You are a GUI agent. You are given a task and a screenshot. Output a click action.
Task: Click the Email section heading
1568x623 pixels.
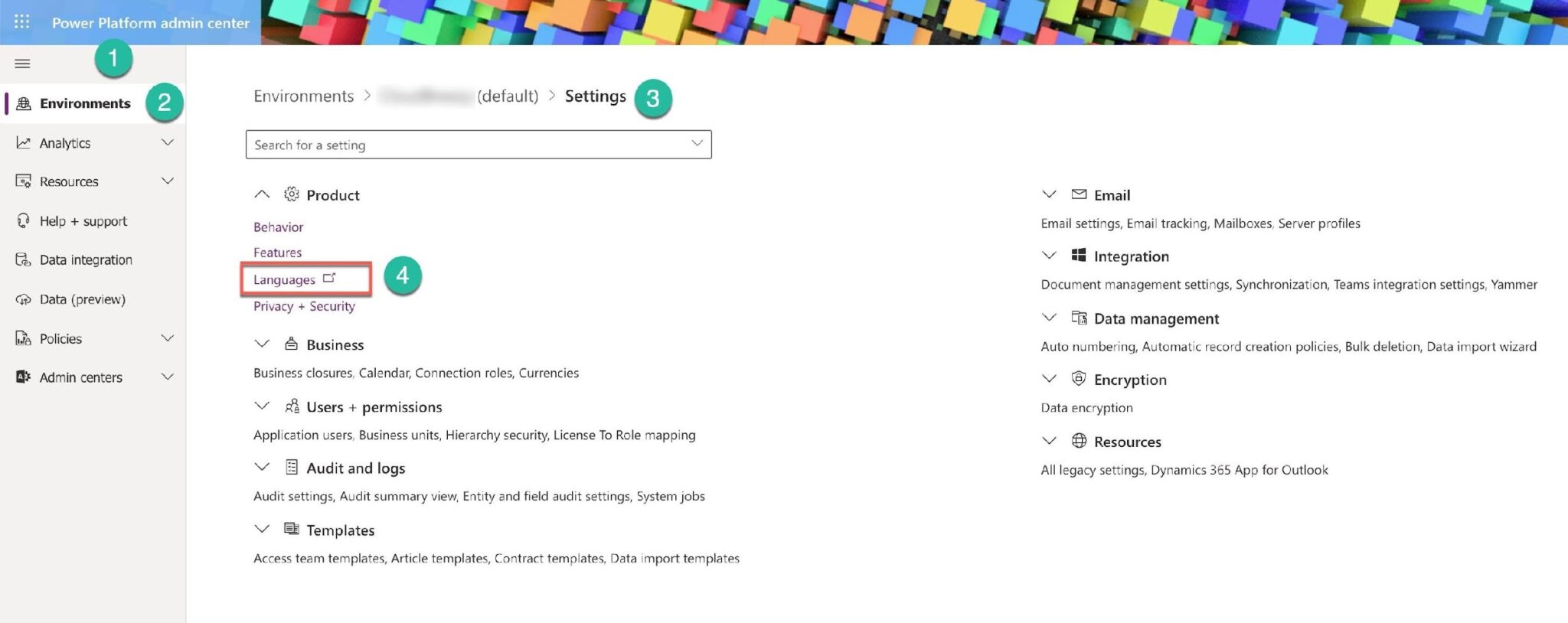click(x=1112, y=195)
